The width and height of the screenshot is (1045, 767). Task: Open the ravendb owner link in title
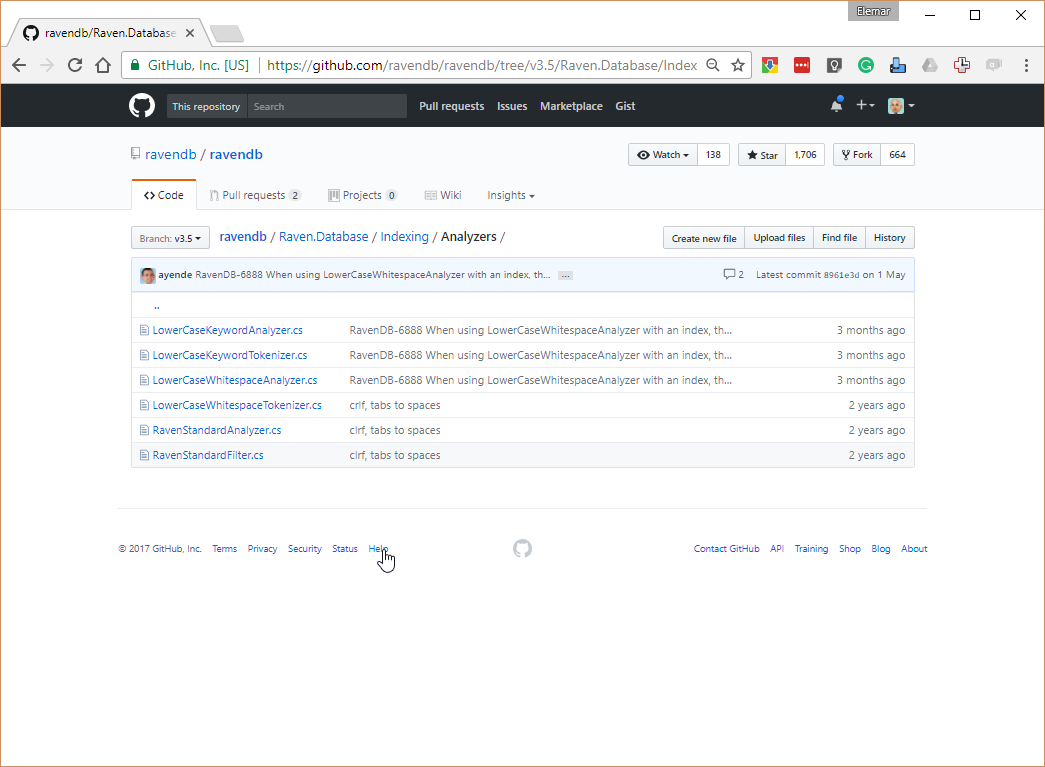pos(171,155)
